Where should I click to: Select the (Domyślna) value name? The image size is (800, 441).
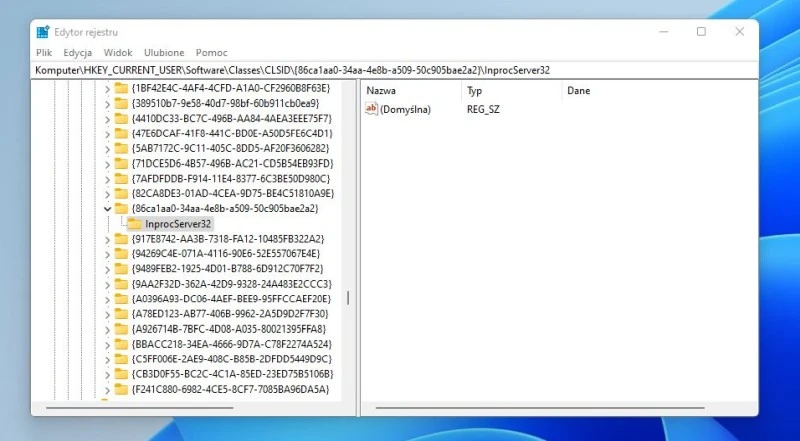(x=406, y=109)
